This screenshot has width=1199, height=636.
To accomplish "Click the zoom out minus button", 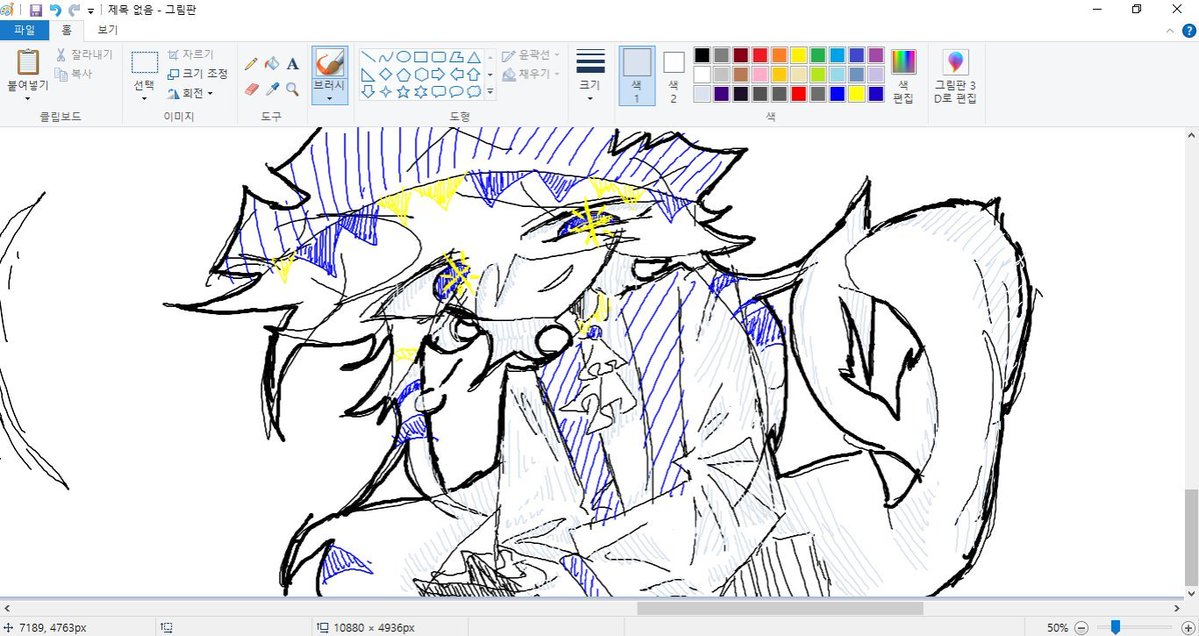I will (x=1081, y=628).
